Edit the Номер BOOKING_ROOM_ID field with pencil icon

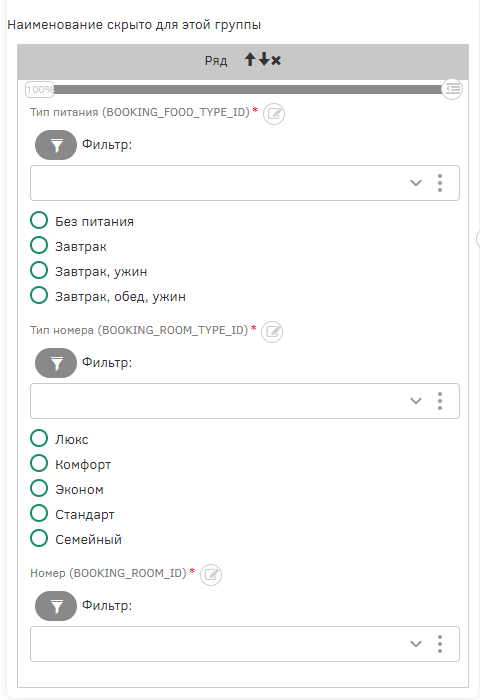[211, 575]
